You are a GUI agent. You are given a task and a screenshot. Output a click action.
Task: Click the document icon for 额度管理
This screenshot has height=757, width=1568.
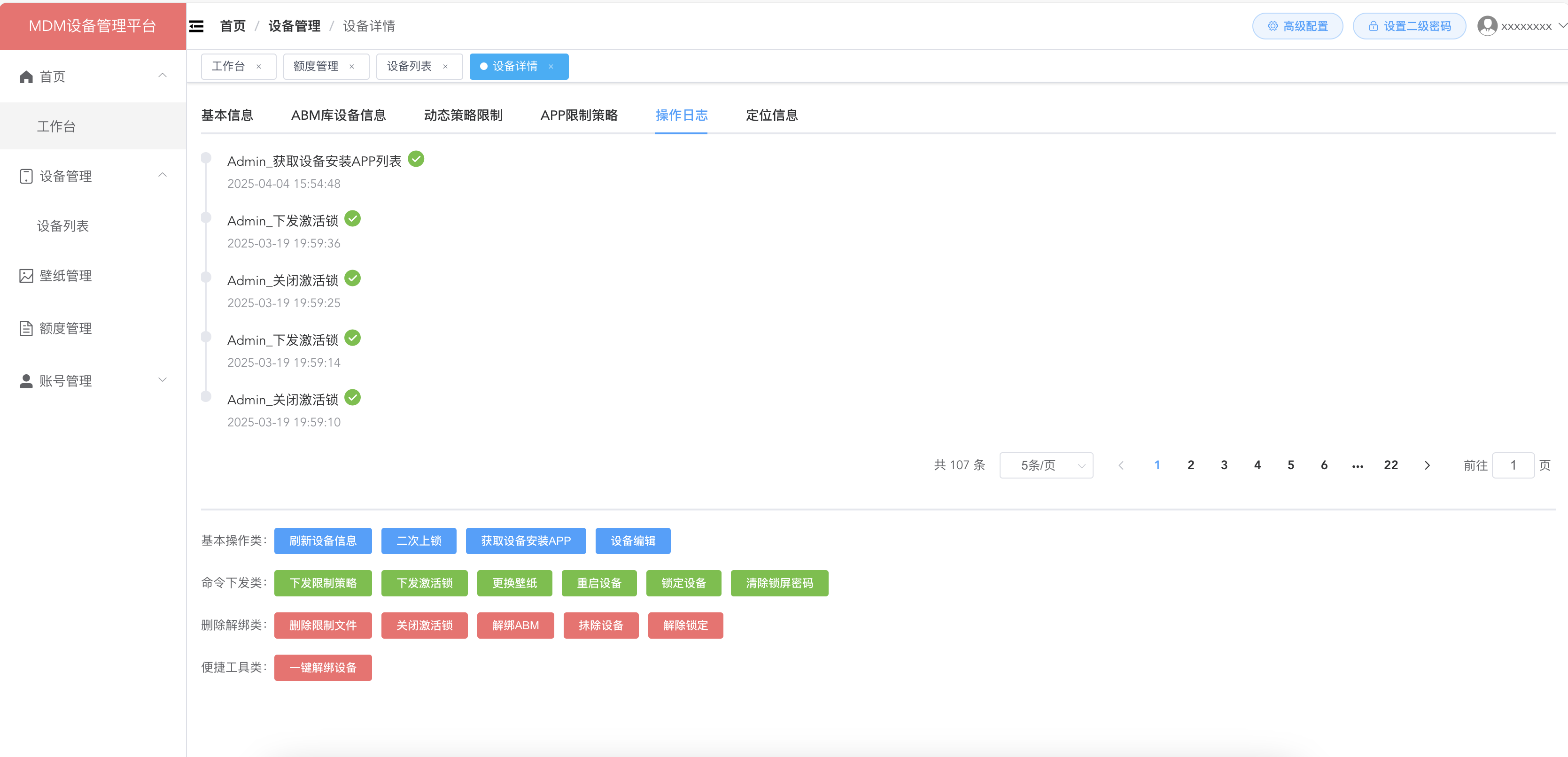point(26,329)
